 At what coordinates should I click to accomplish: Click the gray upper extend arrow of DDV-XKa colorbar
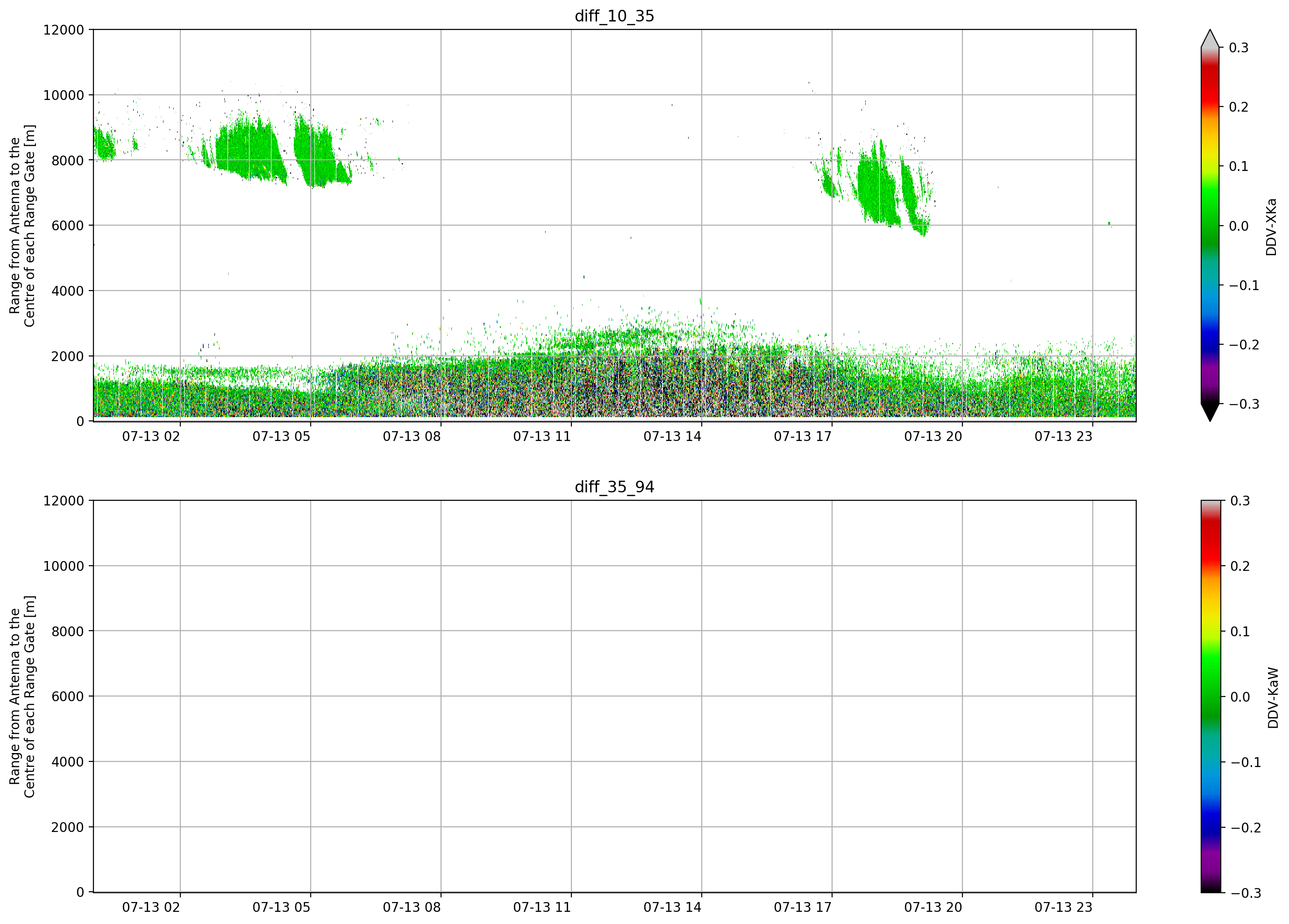coord(1210,40)
